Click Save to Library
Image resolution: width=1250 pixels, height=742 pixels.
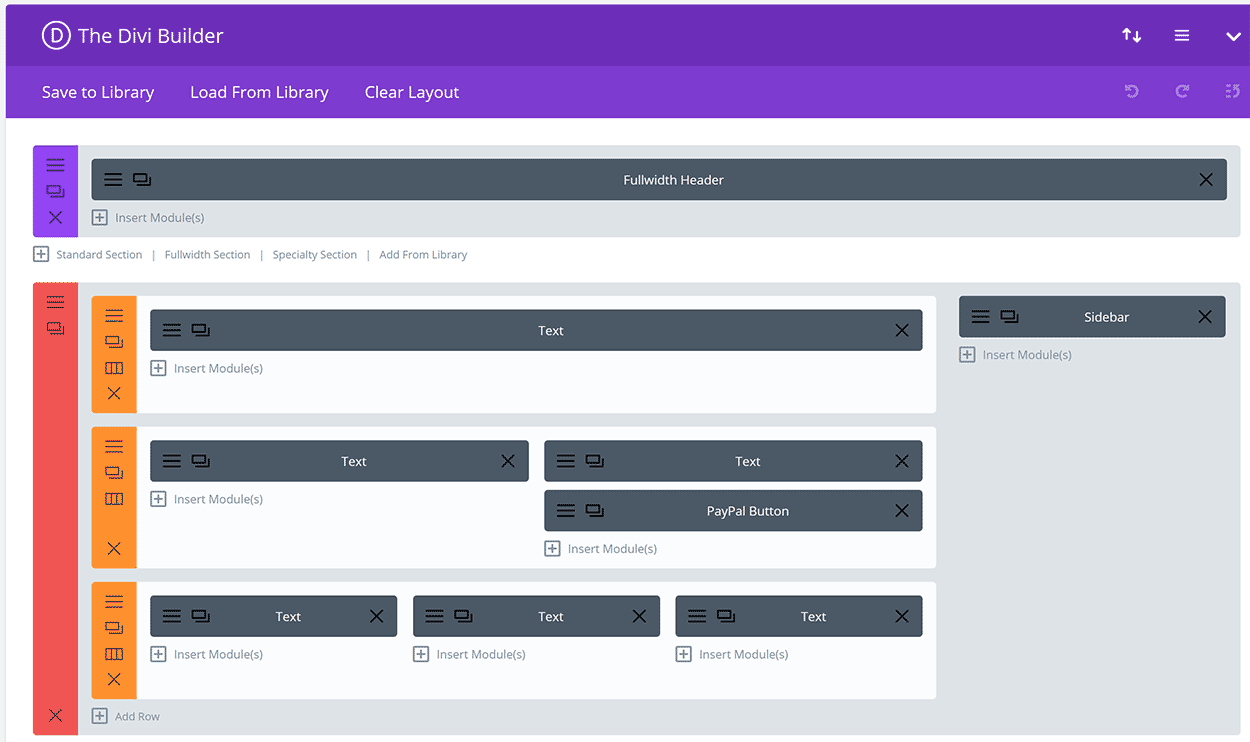(98, 92)
